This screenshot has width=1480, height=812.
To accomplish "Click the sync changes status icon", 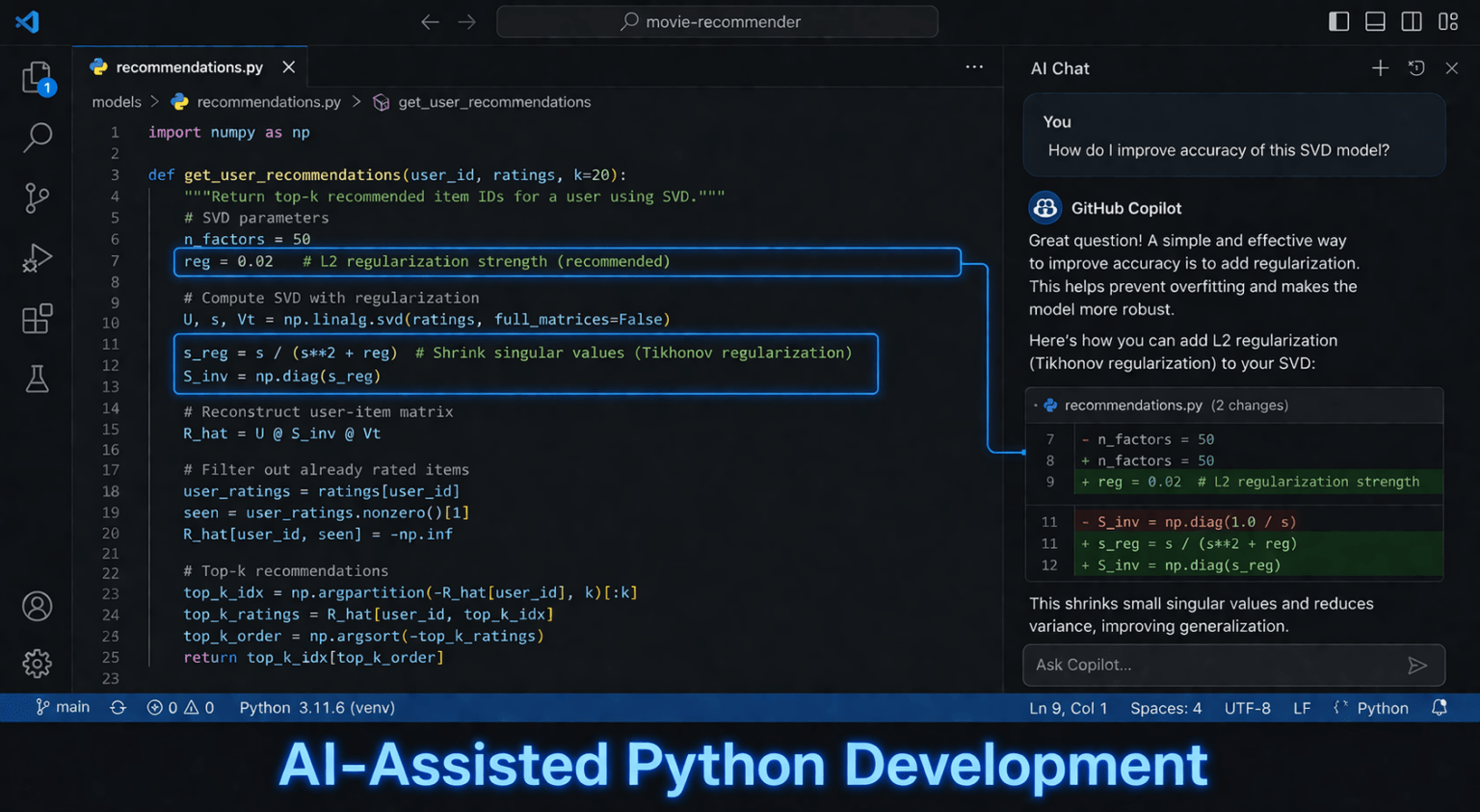I will (118, 707).
